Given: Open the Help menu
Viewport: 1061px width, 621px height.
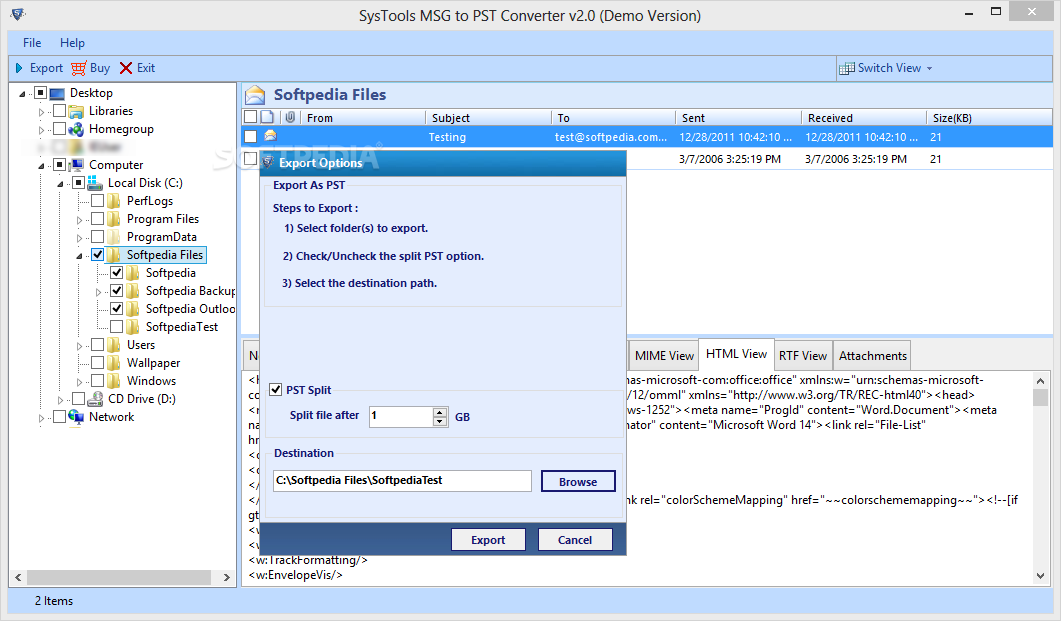Looking at the screenshot, I should (72, 43).
